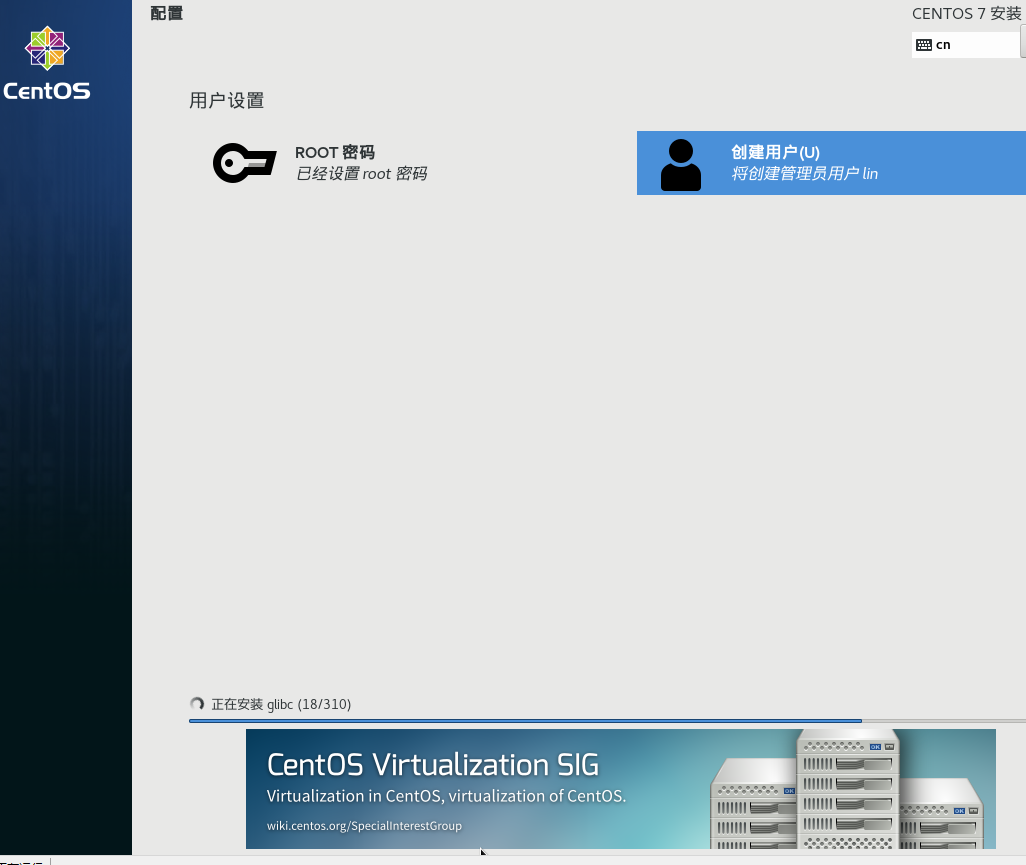Click the 已经设置 root 密码 status text
1026x865 pixels.
pos(361,173)
